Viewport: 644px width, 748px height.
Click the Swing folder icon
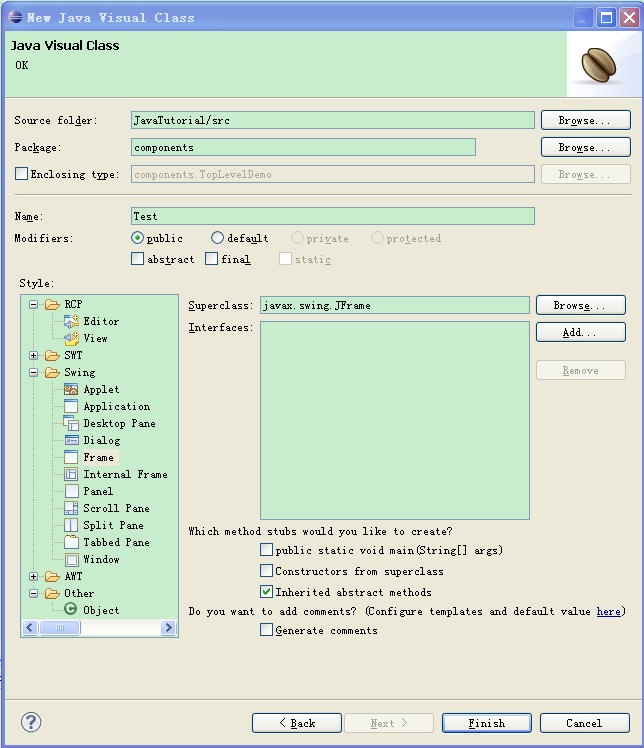click(x=52, y=373)
